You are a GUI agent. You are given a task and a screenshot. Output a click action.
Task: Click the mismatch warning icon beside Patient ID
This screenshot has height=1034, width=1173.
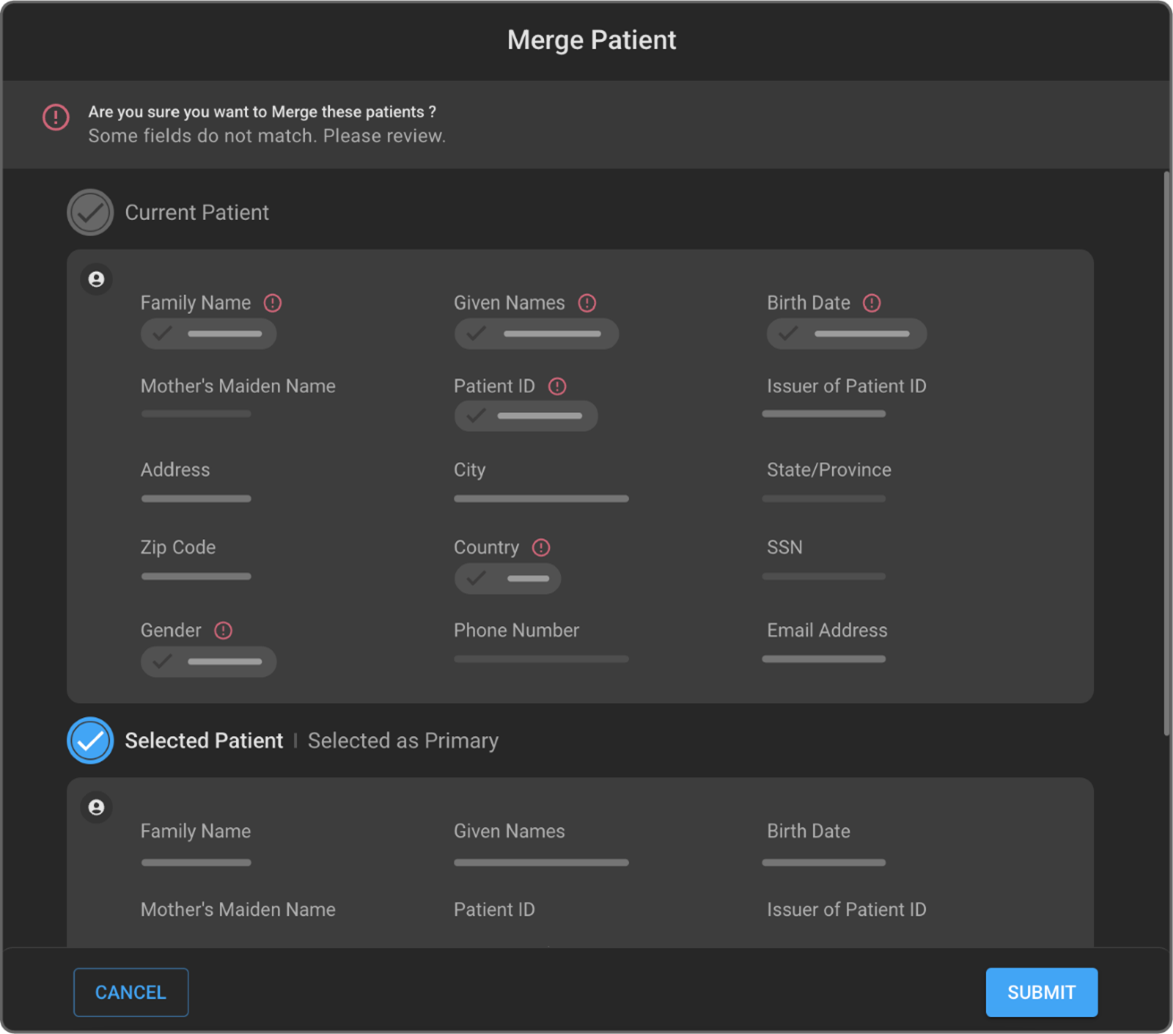558,386
